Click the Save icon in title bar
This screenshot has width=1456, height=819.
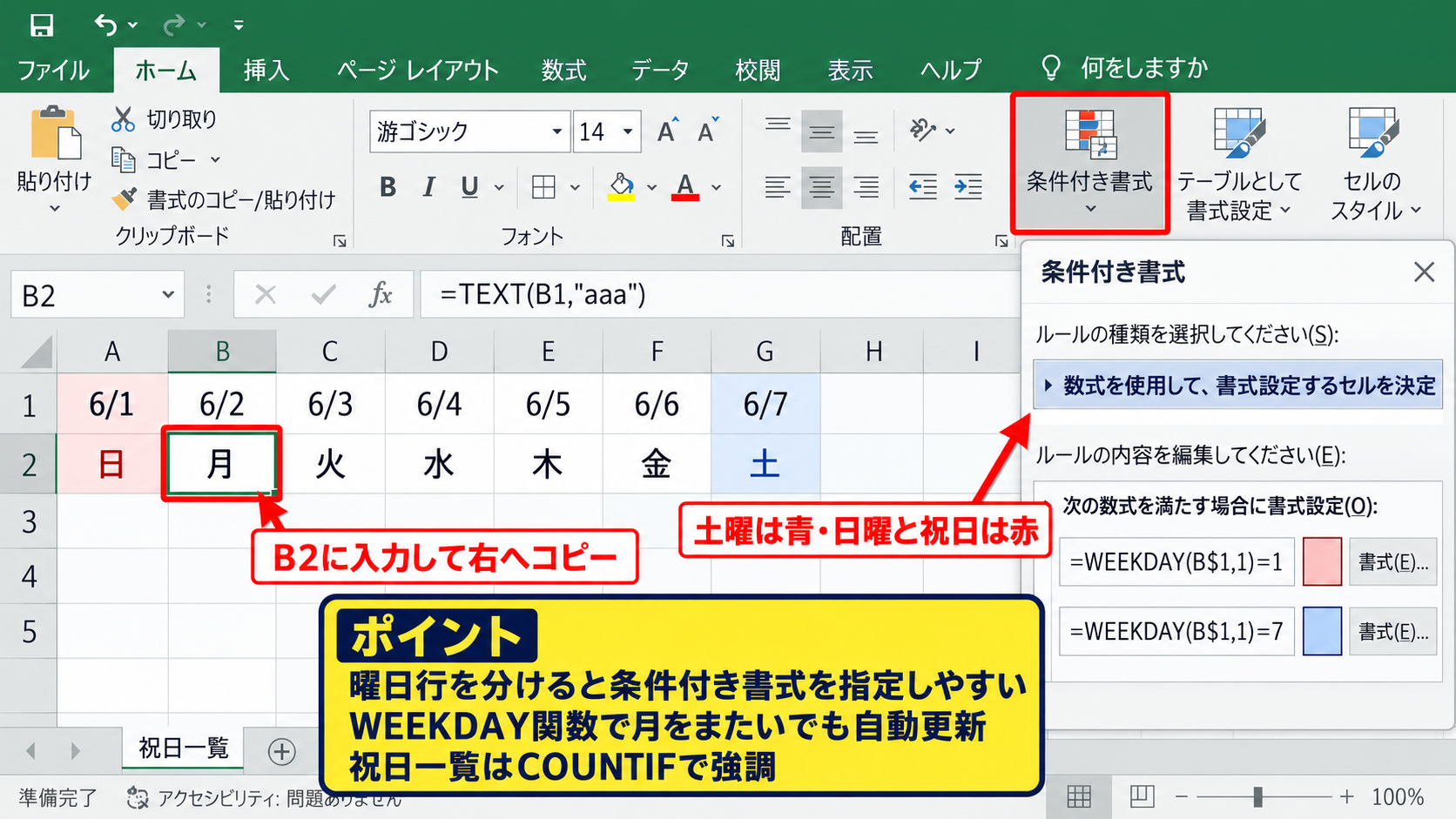(x=41, y=25)
